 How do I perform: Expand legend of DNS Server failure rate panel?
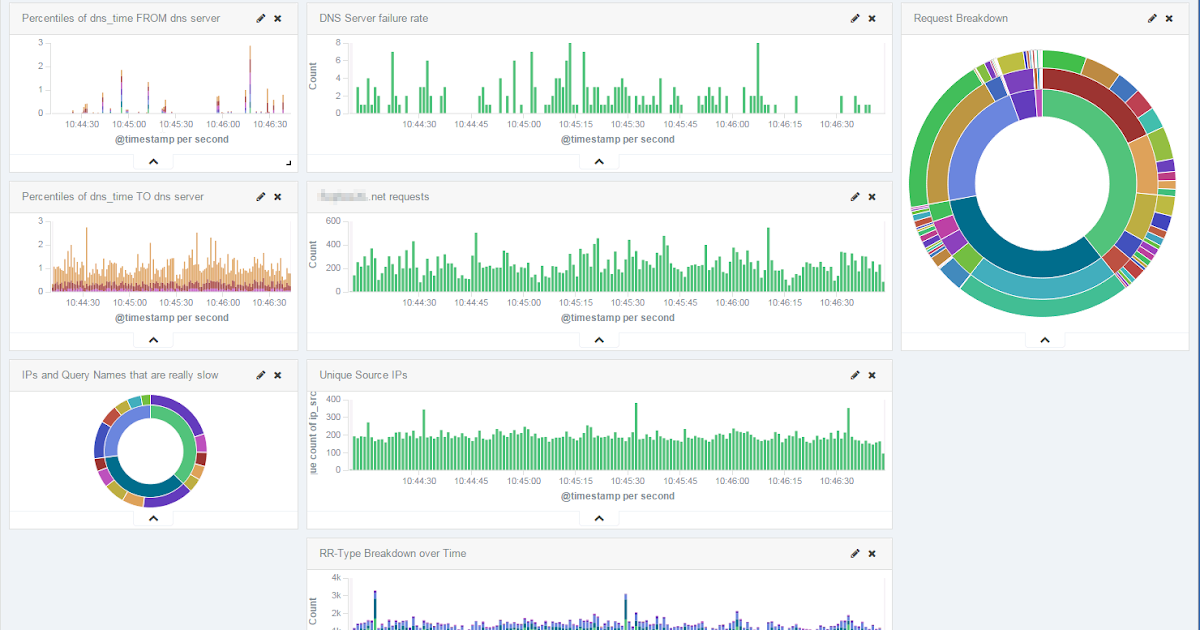(599, 161)
